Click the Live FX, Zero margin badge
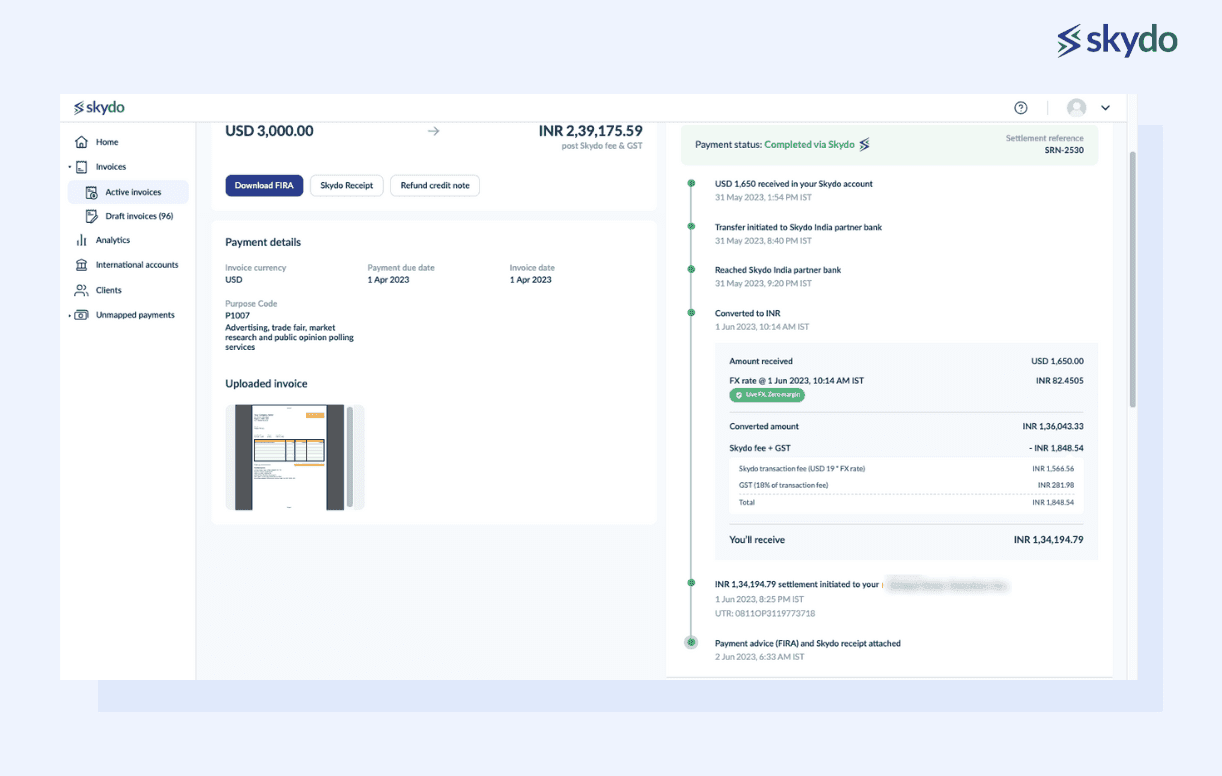Screen dimensions: 1222x776 click(x=767, y=395)
